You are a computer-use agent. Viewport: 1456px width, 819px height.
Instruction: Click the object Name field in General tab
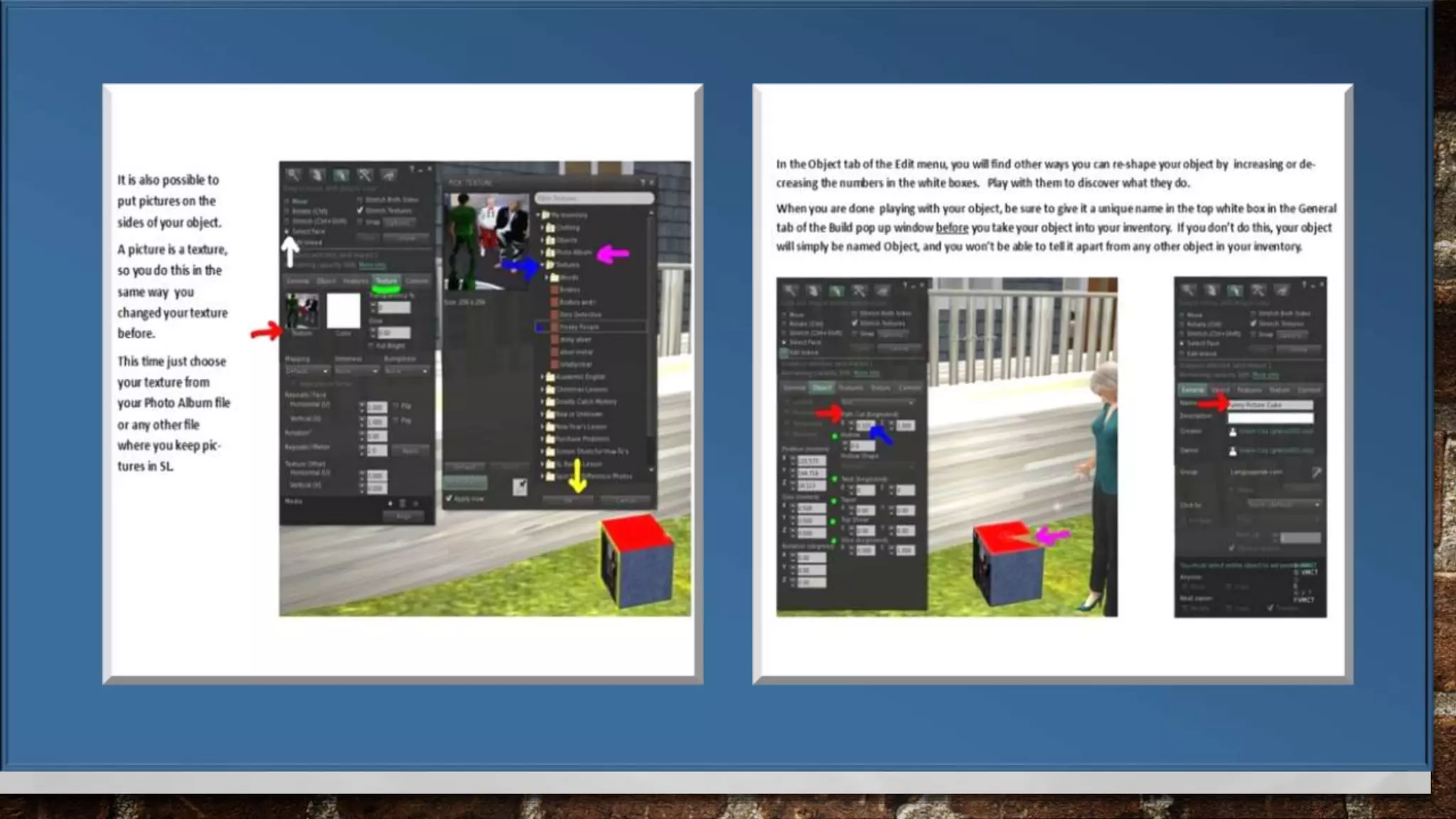(1270, 405)
